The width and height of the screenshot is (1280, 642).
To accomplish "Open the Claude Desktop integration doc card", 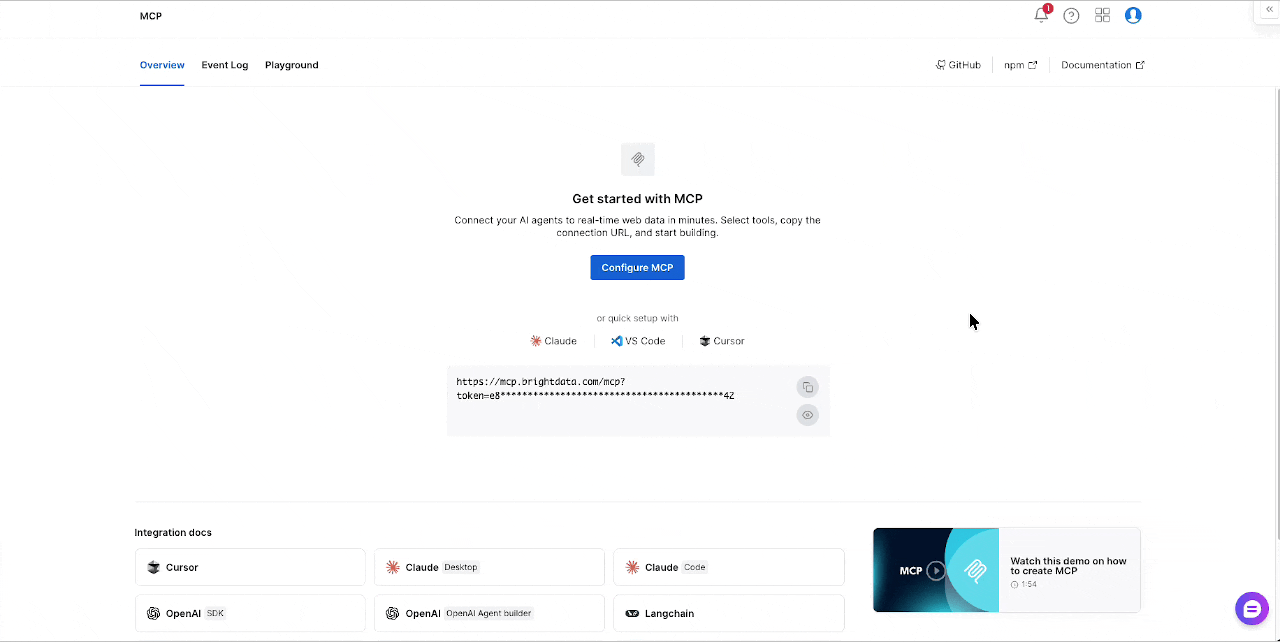I will [489, 567].
